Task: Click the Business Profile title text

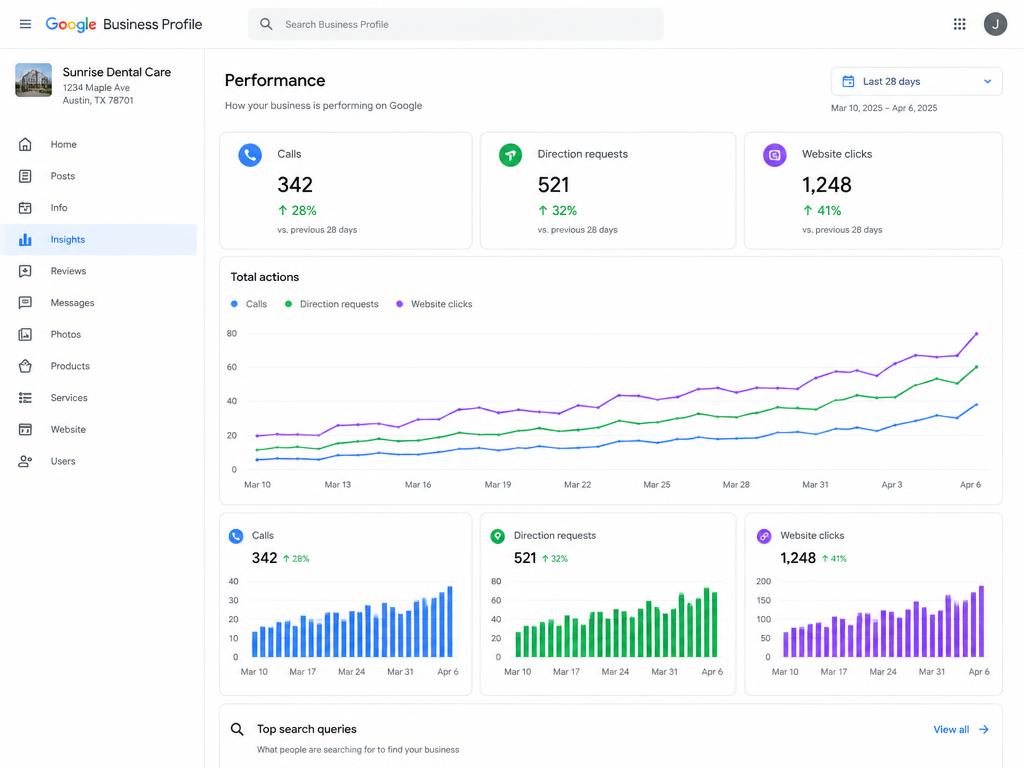Action: coord(153,24)
